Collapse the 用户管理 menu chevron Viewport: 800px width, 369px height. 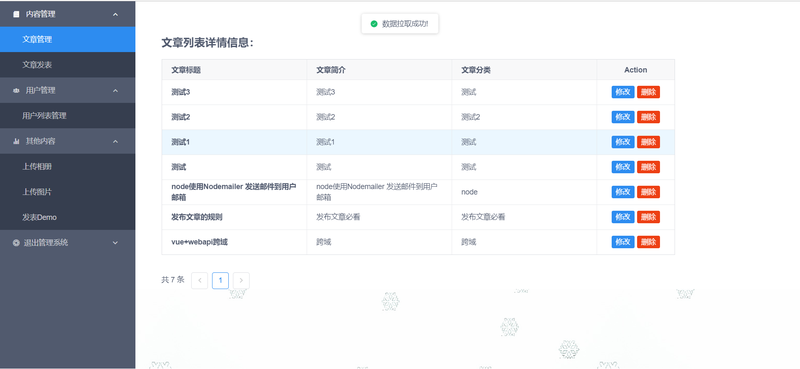pos(115,90)
